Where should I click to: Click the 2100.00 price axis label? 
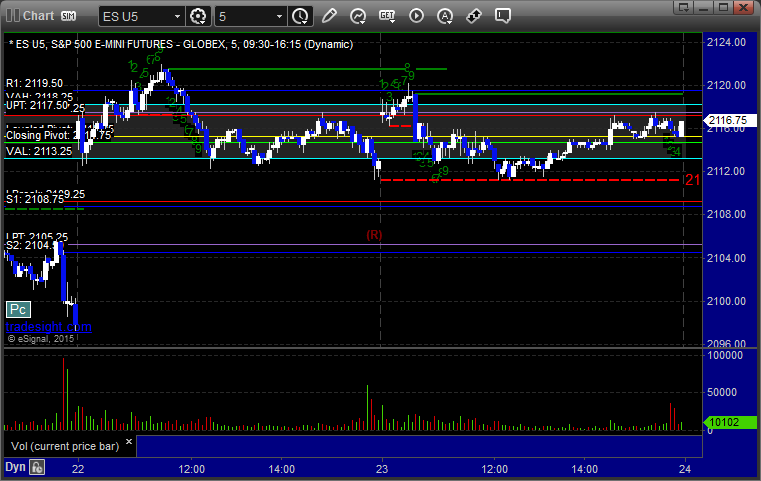click(727, 301)
